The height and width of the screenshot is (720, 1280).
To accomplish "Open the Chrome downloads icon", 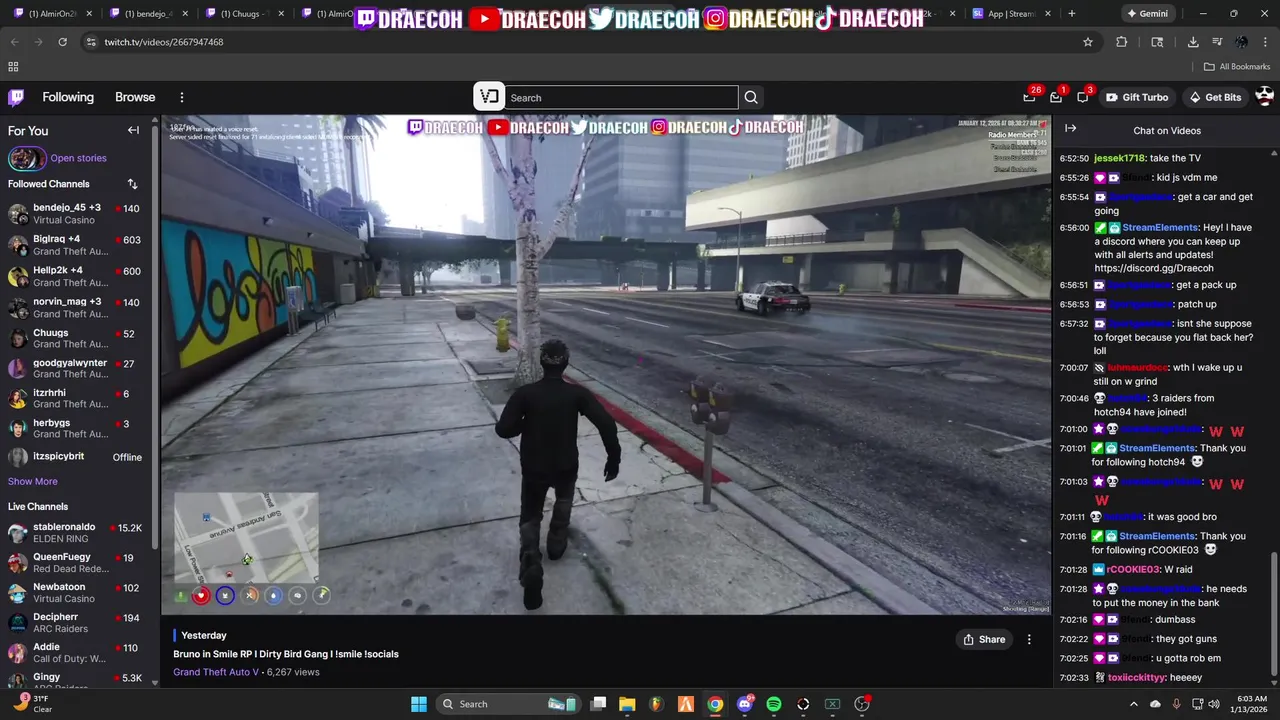I will tap(1193, 42).
